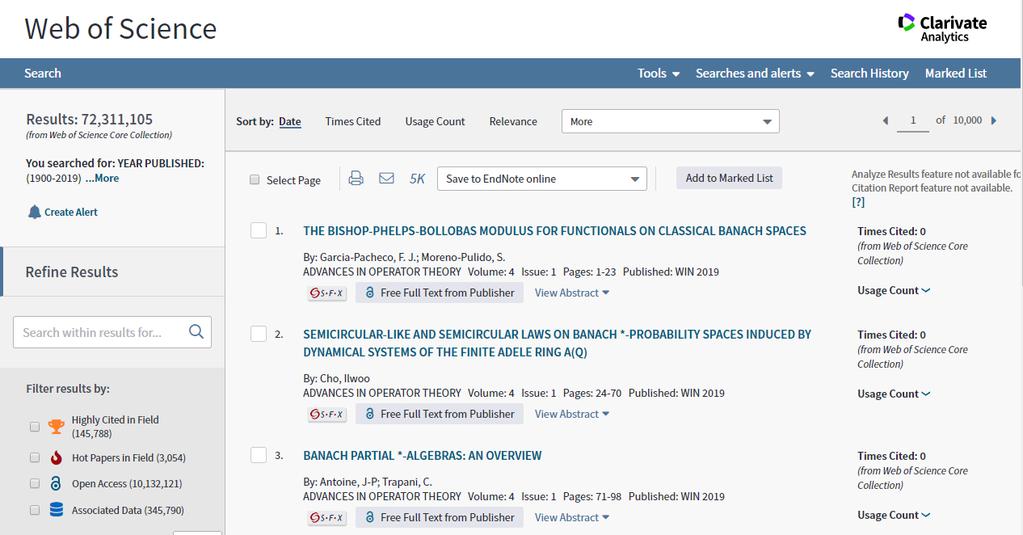The width and height of the screenshot is (1023, 535).
Task: Click the Clarivate Analytics logo
Action: [x=942, y=28]
